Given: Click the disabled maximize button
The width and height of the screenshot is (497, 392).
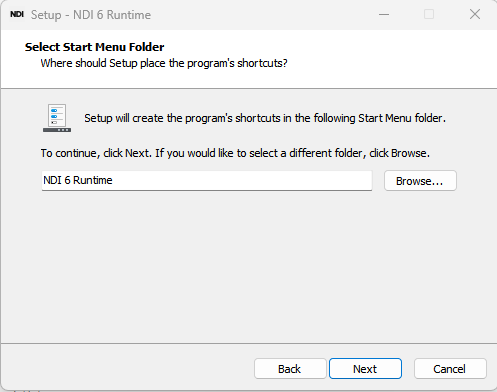Looking at the screenshot, I should [x=429, y=14].
